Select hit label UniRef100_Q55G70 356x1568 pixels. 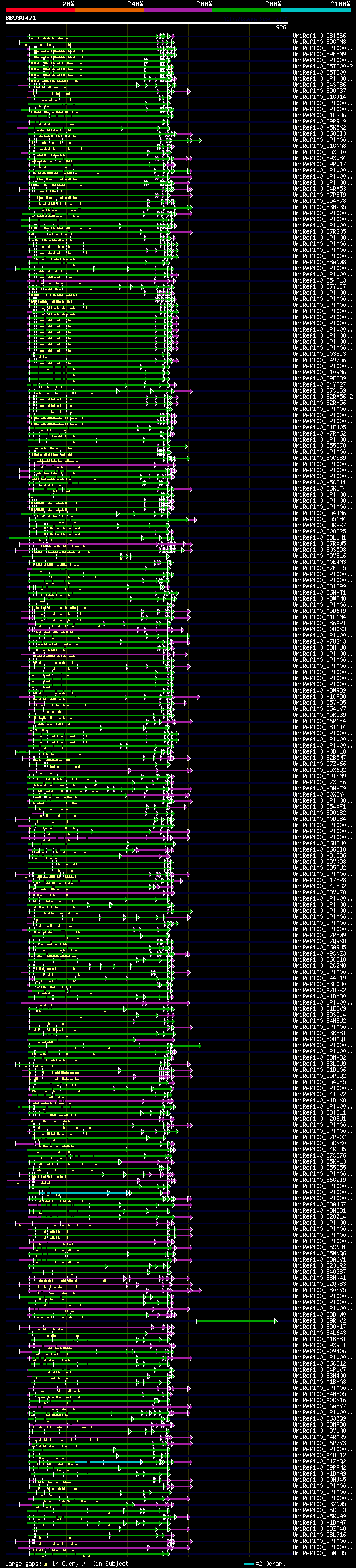[319, 446]
